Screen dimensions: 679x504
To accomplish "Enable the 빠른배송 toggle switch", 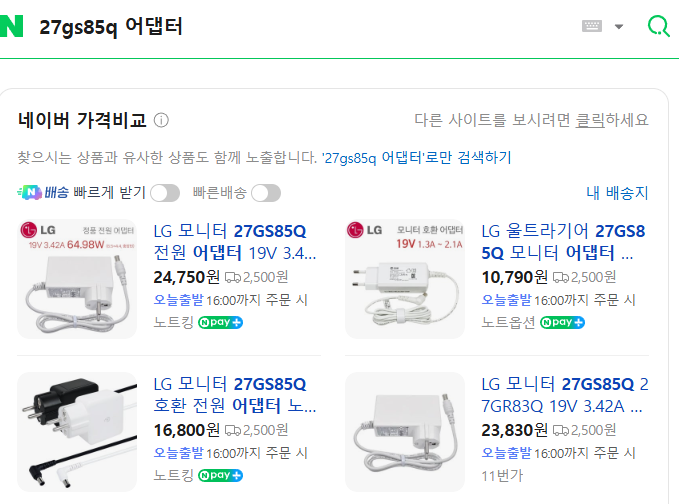I will click(x=266, y=192).
